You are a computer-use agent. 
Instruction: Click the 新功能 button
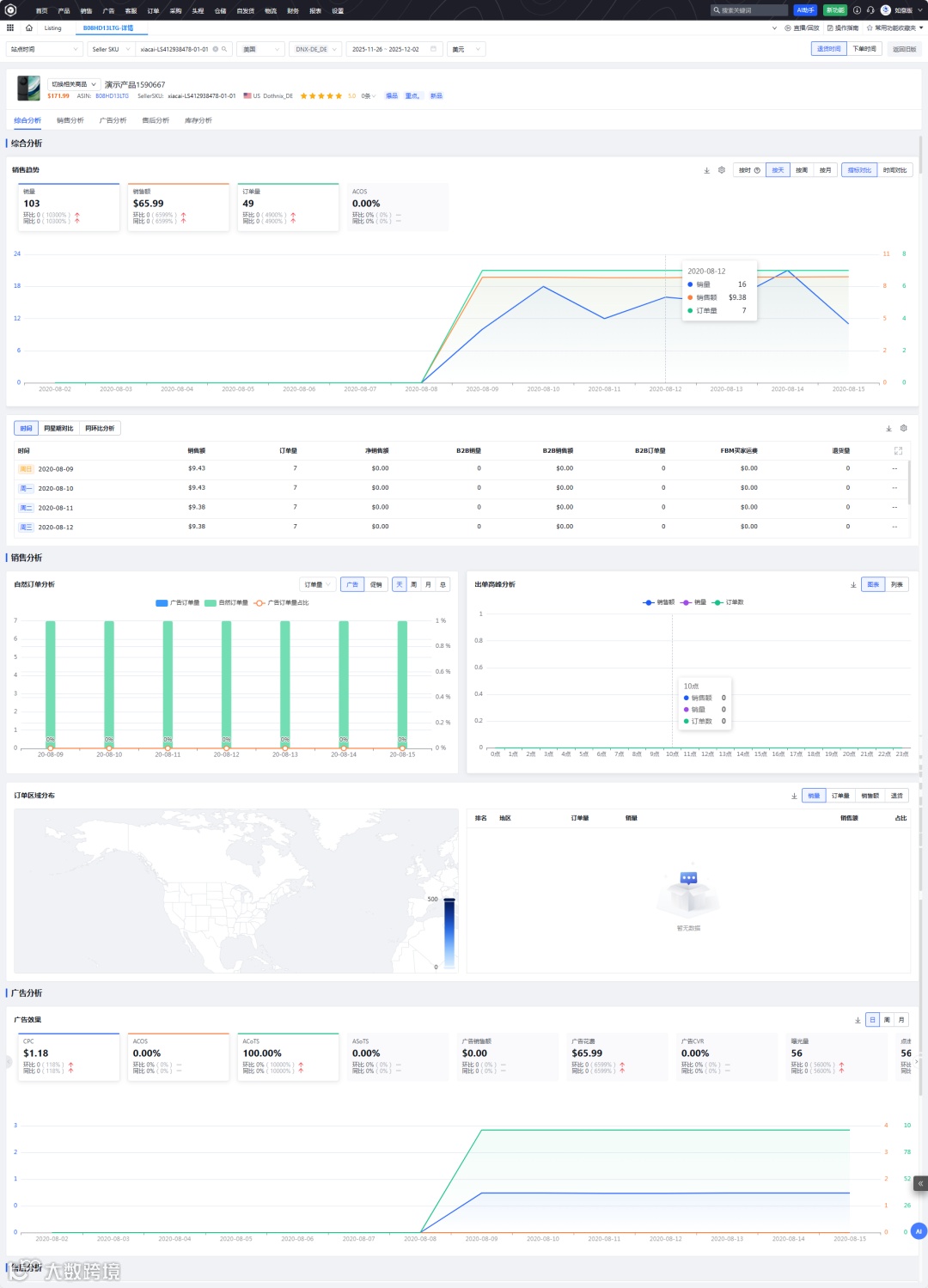(x=835, y=10)
